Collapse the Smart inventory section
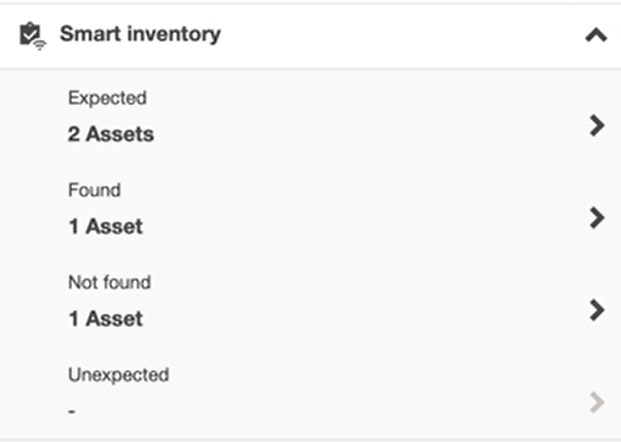Screen dimensions: 621x442 click(x=596, y=35)
